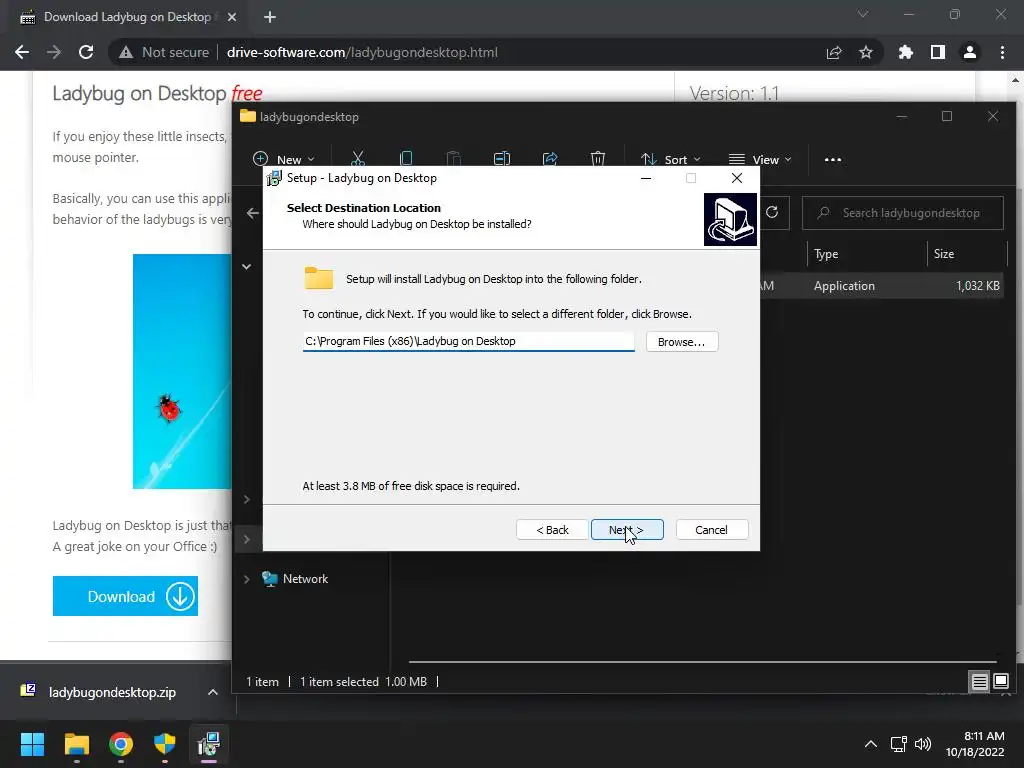Open Chrome Extensions puzzle icon

906,52
